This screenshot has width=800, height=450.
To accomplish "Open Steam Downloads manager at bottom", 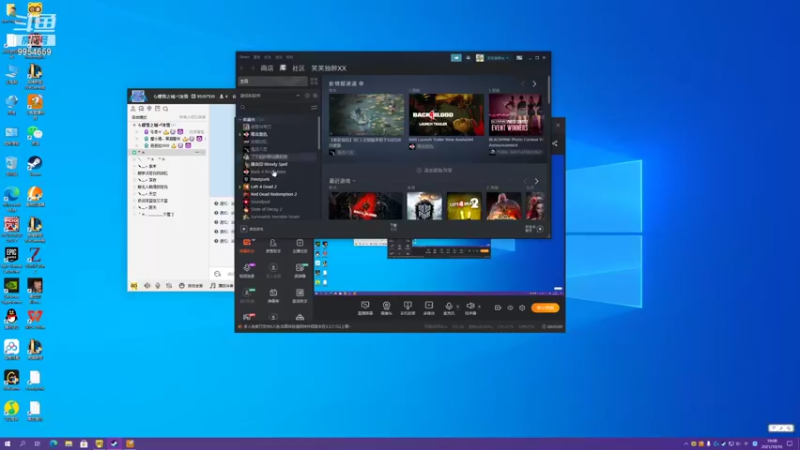I will (x=393, y=227).
